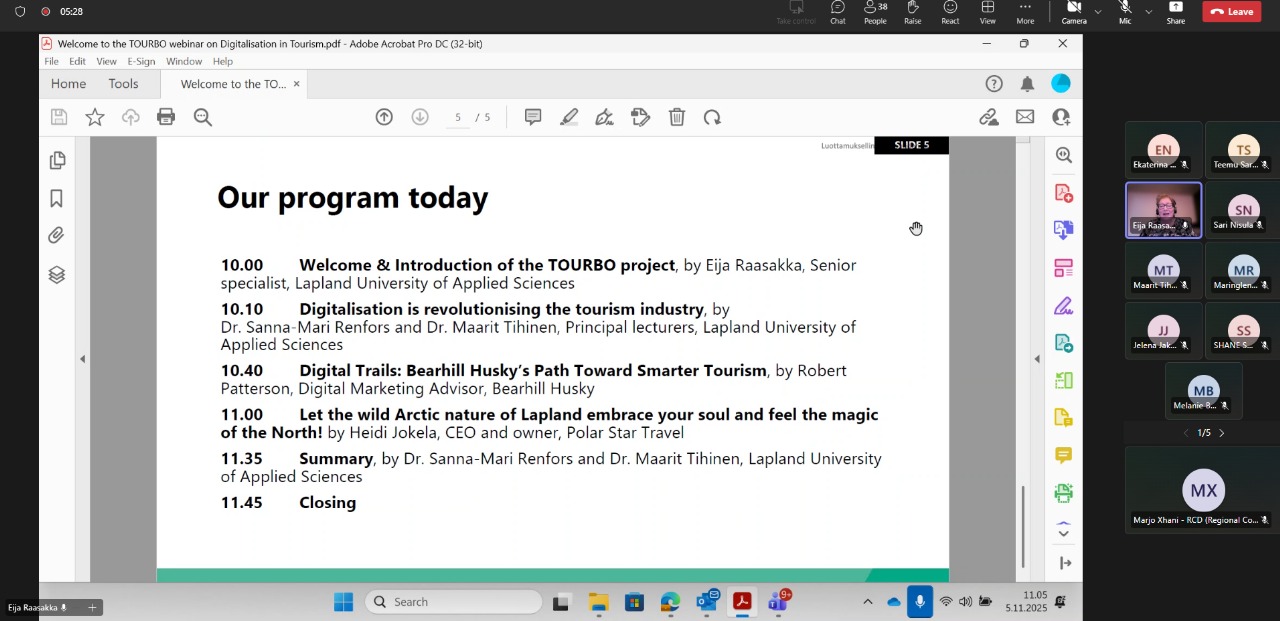The image size is (1280, 621).
Task: Click the PDF vertical scrollbar thumb
Action: pyautogui.click(x=1023, y=525)
